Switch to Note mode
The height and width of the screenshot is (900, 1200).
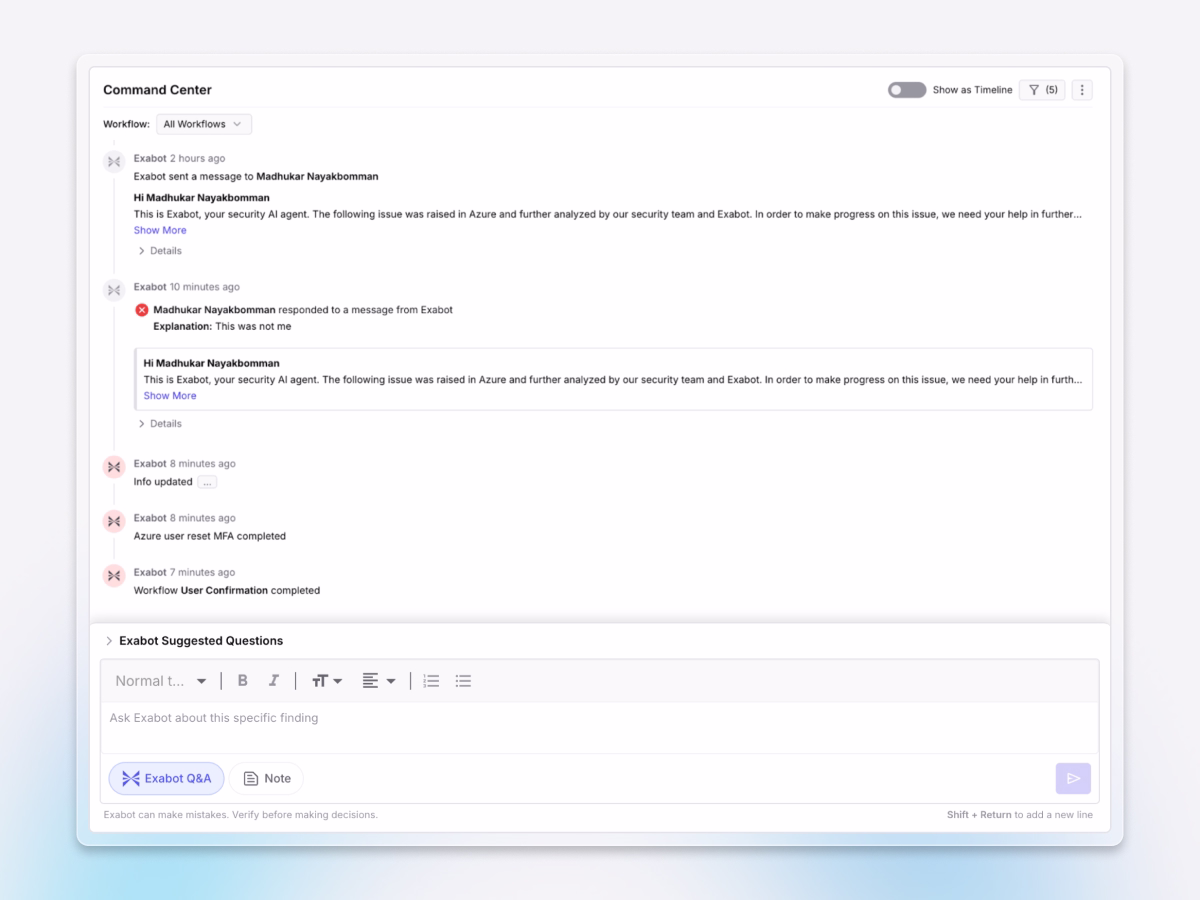click(x=266, y=779)
